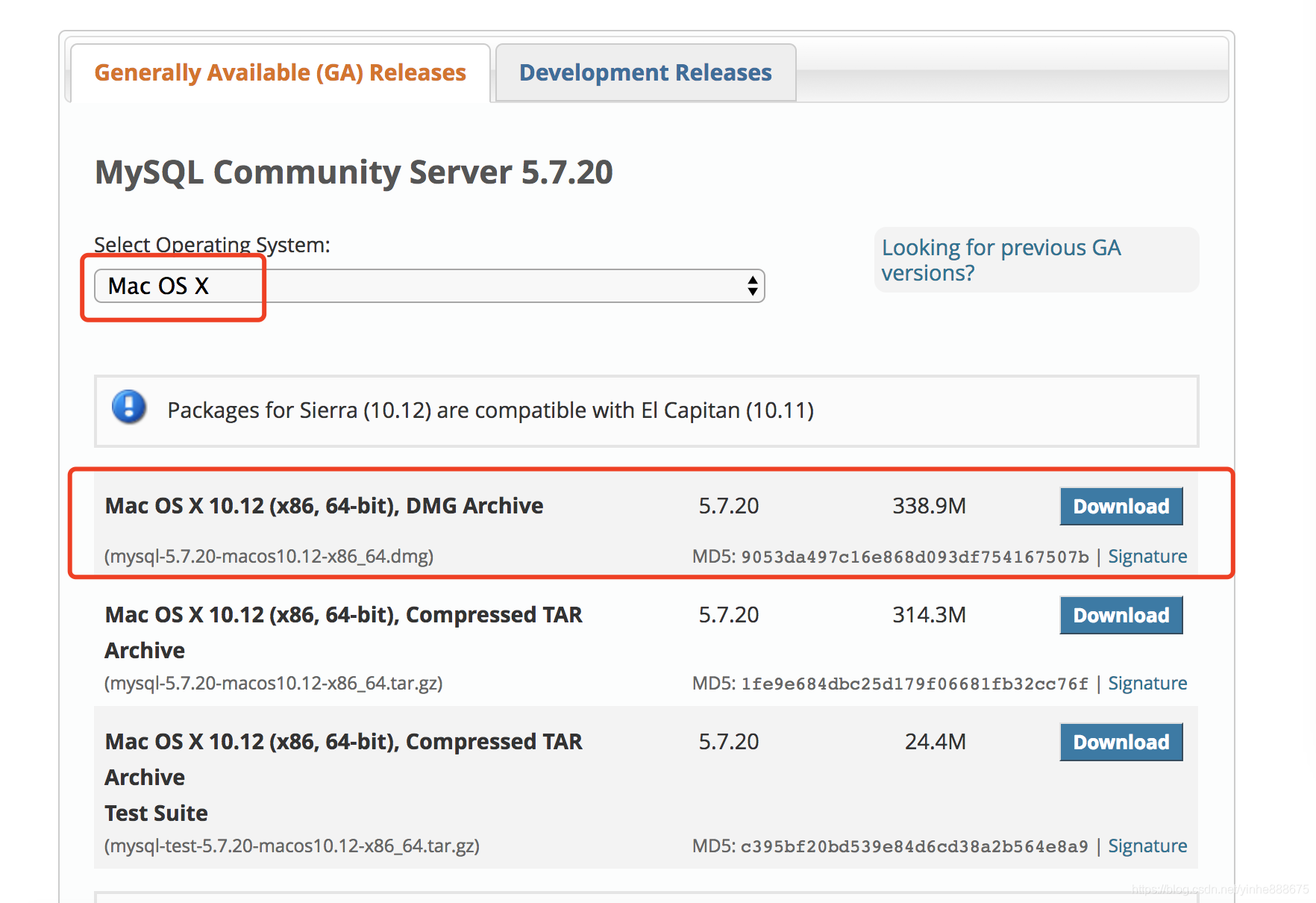Viewport: 1316px width, 903px height.
Task: Click filename mysql-5.7.20-macos10.12-x86_64.tar.gz
Action: coord(273,683)
